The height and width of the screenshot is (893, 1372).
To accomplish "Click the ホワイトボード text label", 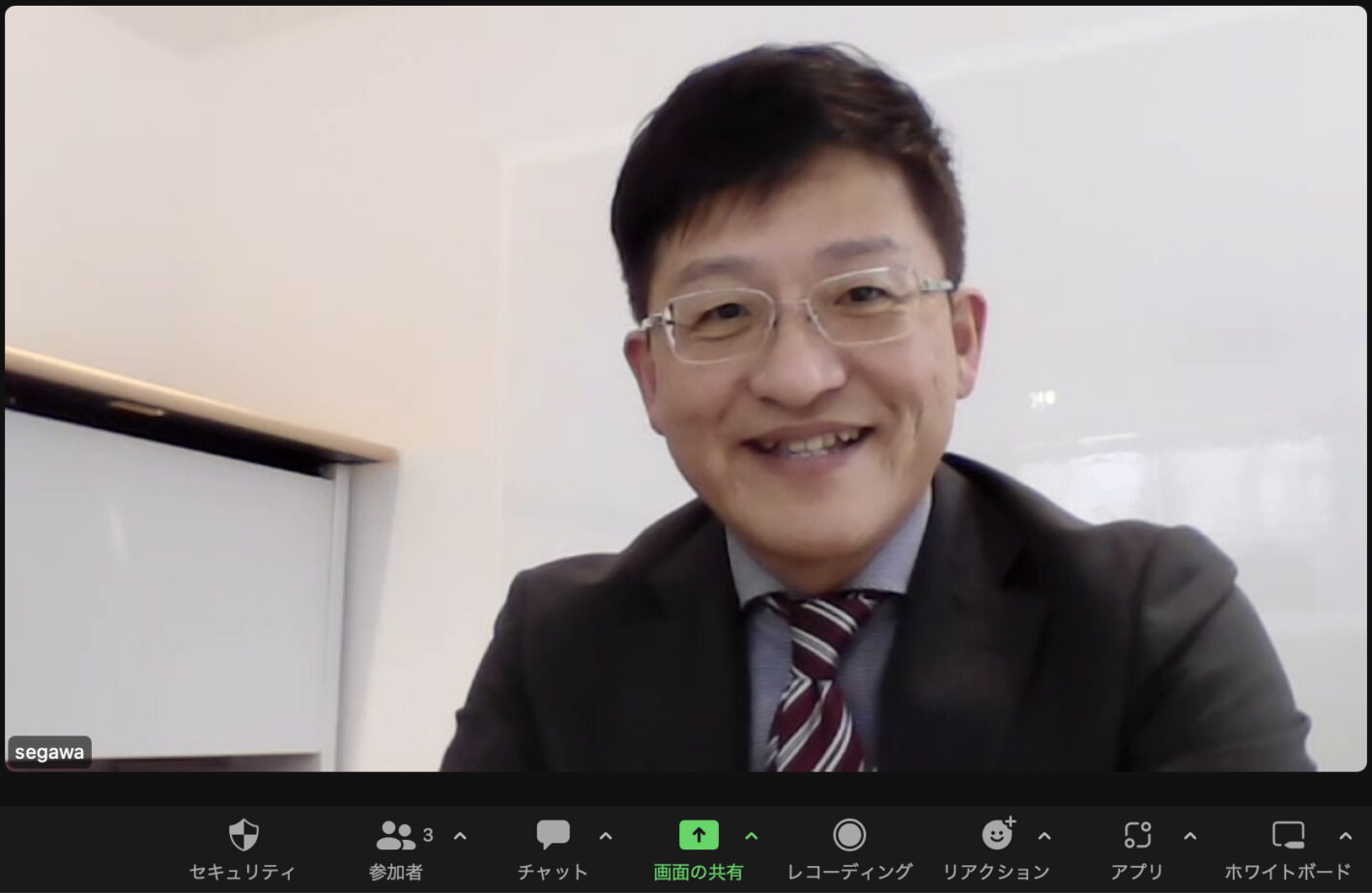I will (1287, 872).
